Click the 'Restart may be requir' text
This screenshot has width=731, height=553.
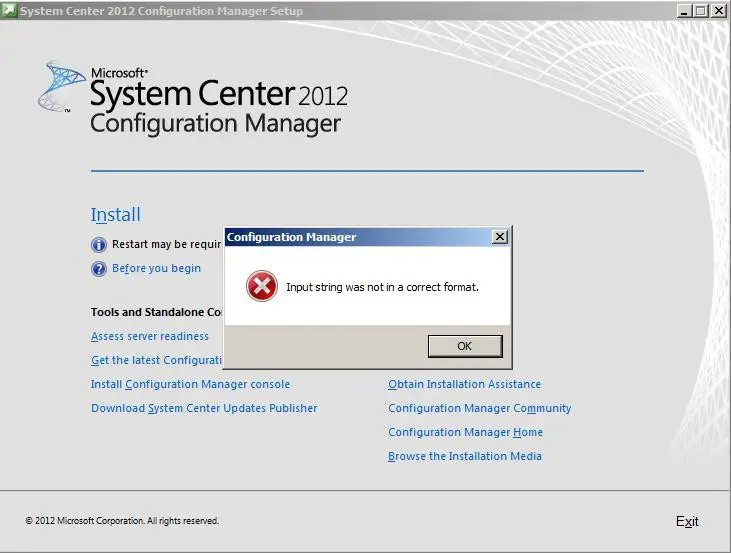point(166,244)
